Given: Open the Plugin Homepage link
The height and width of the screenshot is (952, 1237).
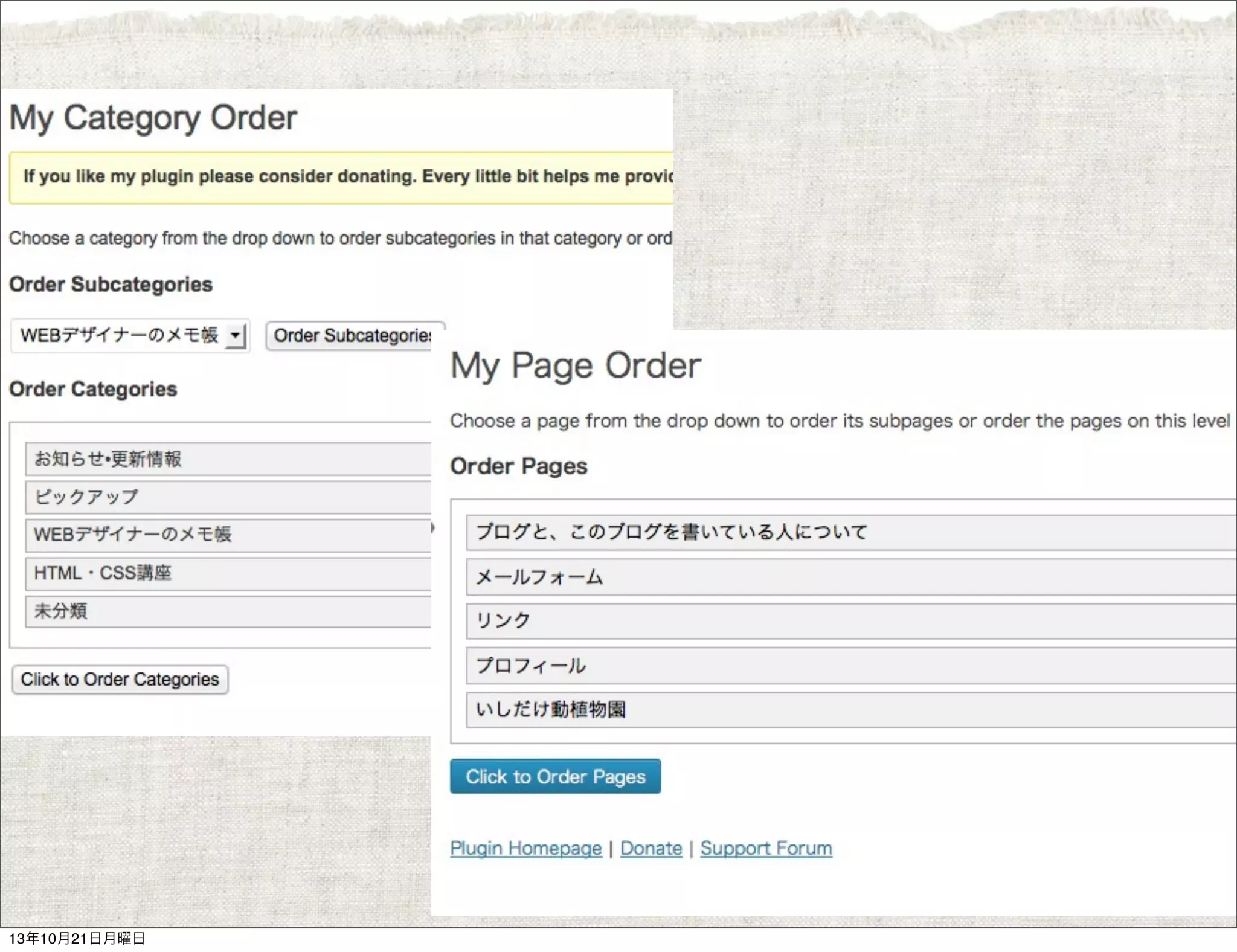Looking at the screenshot, I should 525,849.
